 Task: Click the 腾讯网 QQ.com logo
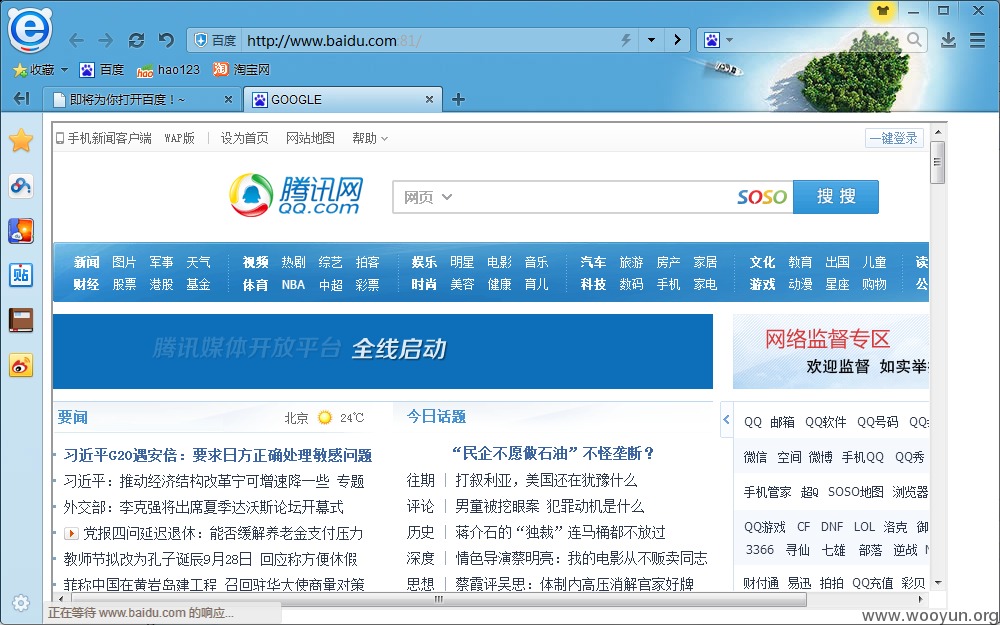coord(297,195)
